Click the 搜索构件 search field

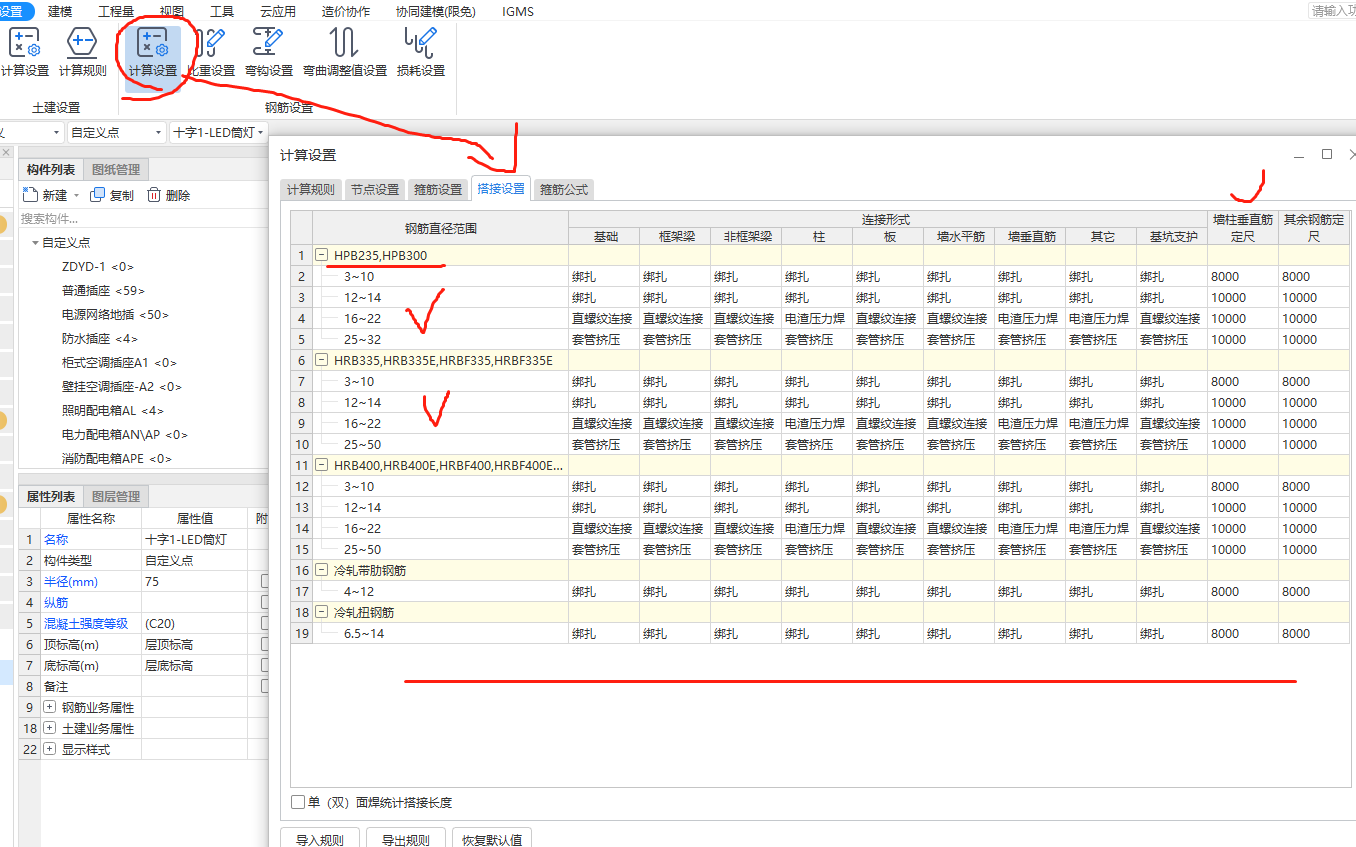143,218
